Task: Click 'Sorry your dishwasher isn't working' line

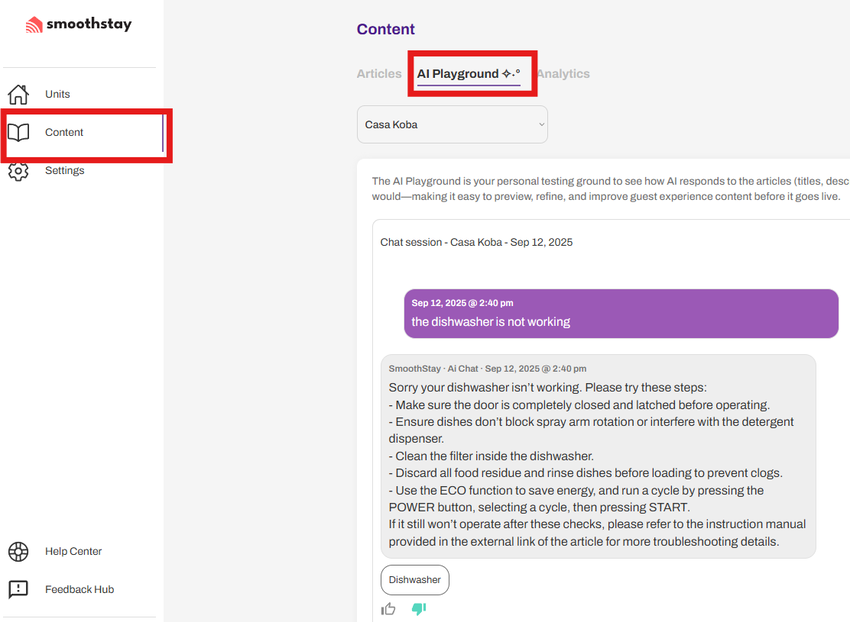Action: coord(548,388)
